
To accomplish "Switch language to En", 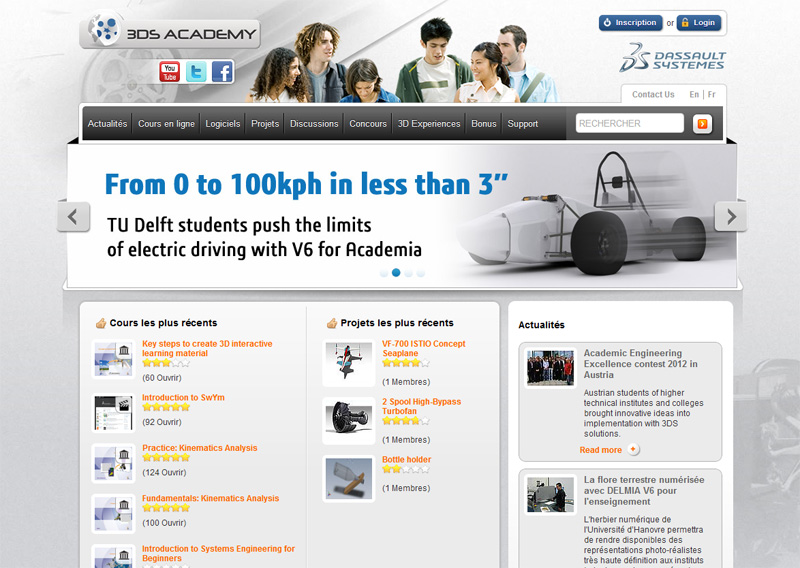I will tap(694, 94).
